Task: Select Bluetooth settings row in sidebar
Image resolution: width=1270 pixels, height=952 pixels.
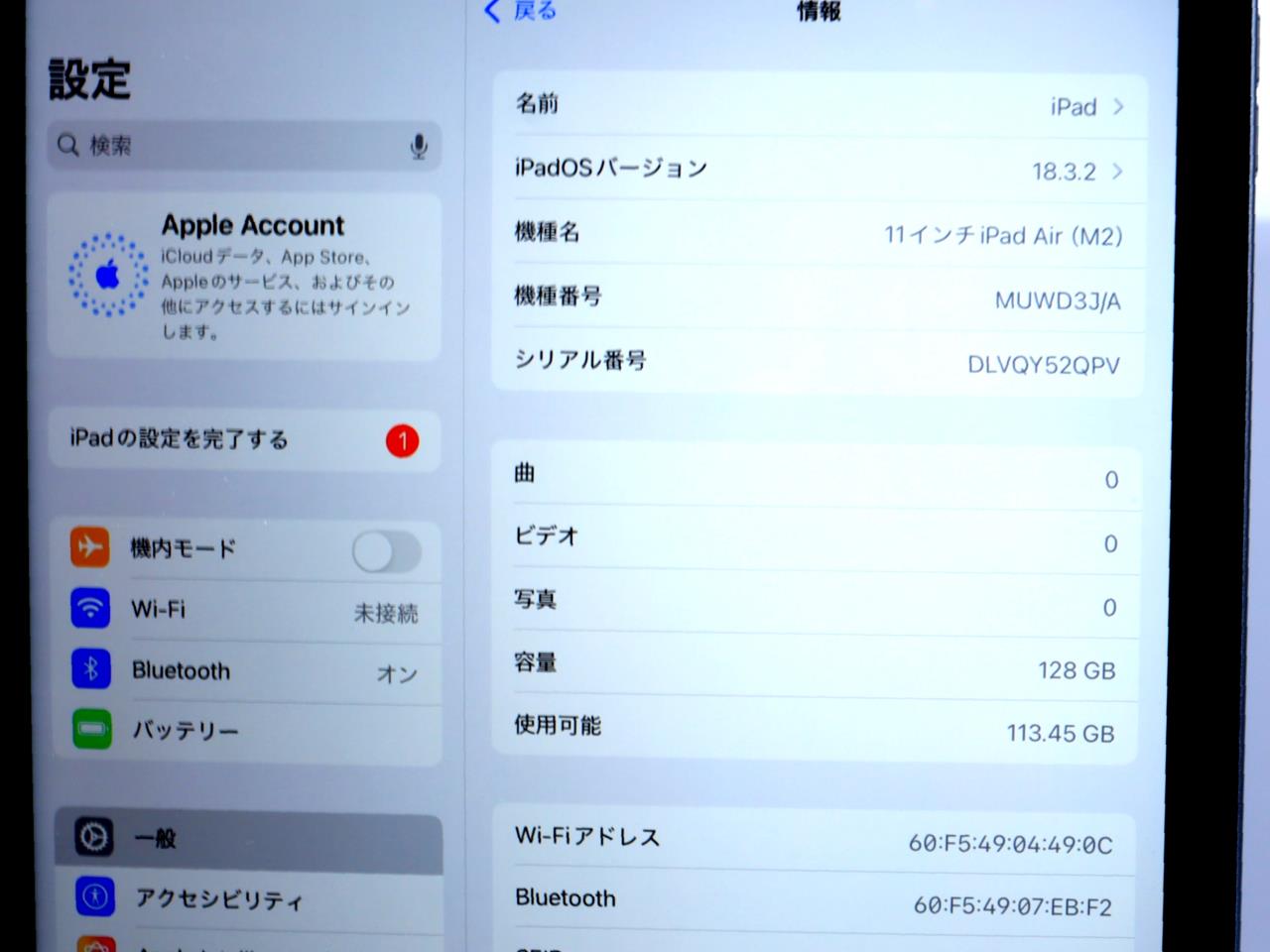Action: coord(246,670)
